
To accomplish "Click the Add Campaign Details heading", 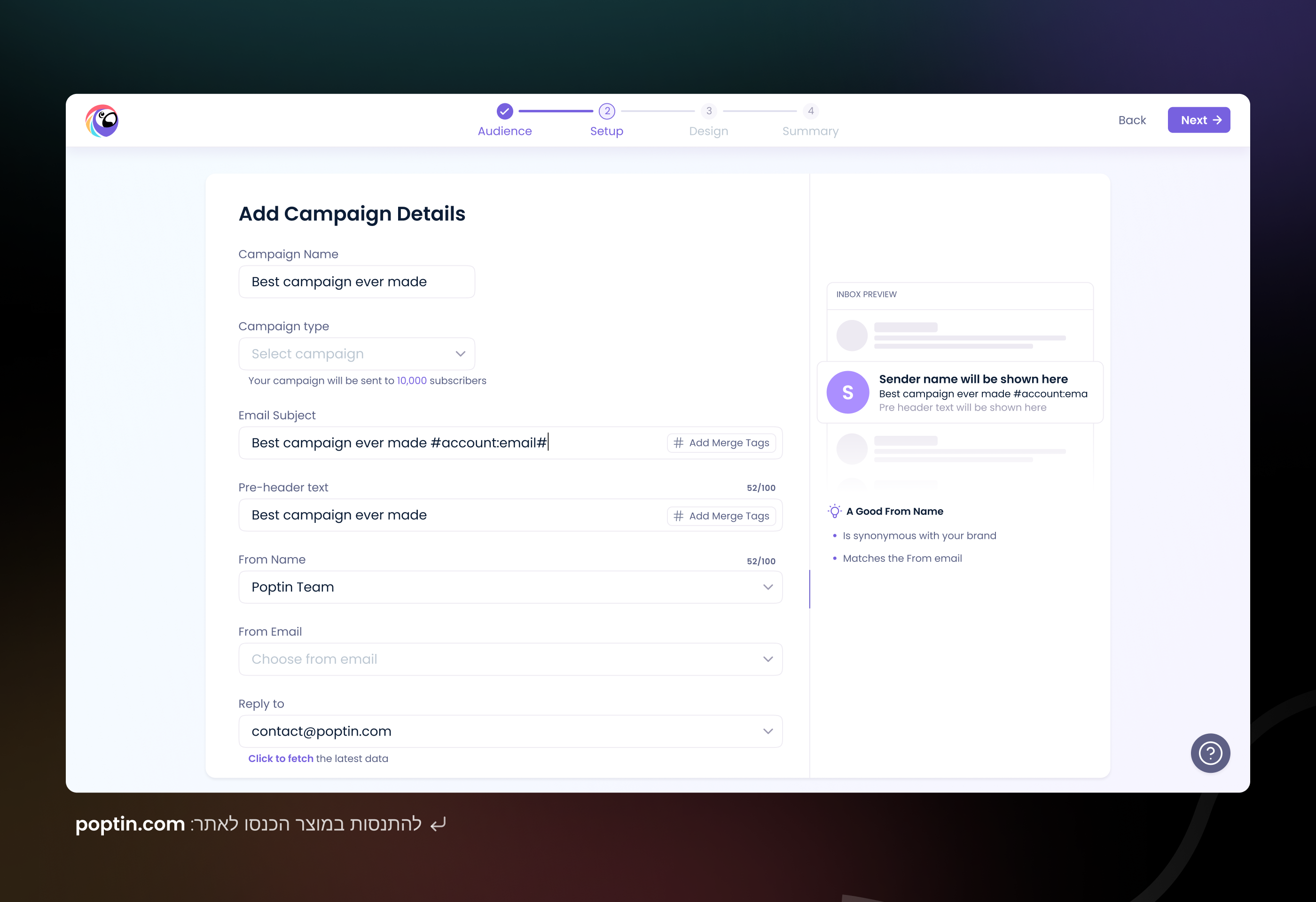I will pyautogui.click(x=352, y=214).
